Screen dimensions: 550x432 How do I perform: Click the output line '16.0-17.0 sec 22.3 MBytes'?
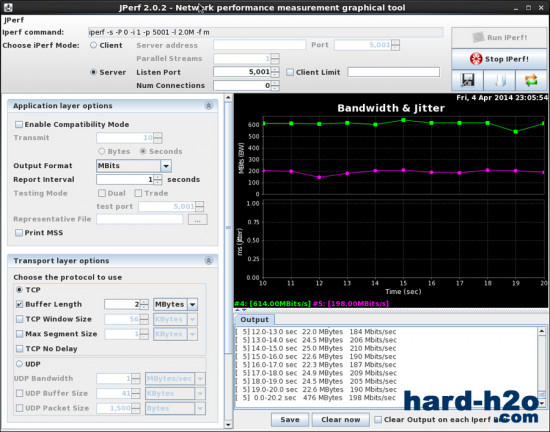(316, 365)
